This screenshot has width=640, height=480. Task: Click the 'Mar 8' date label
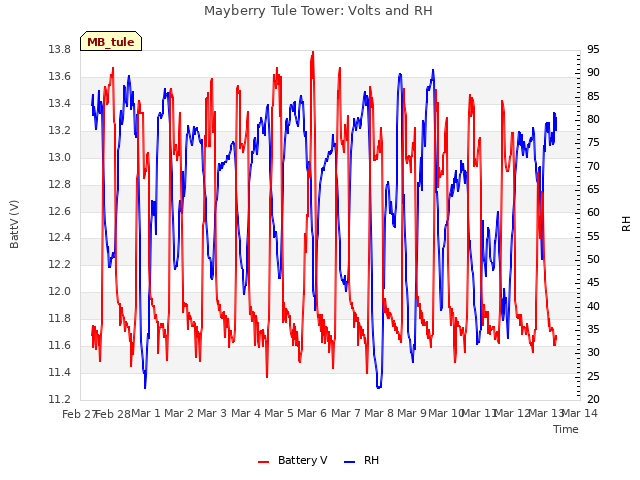point(379,413)
